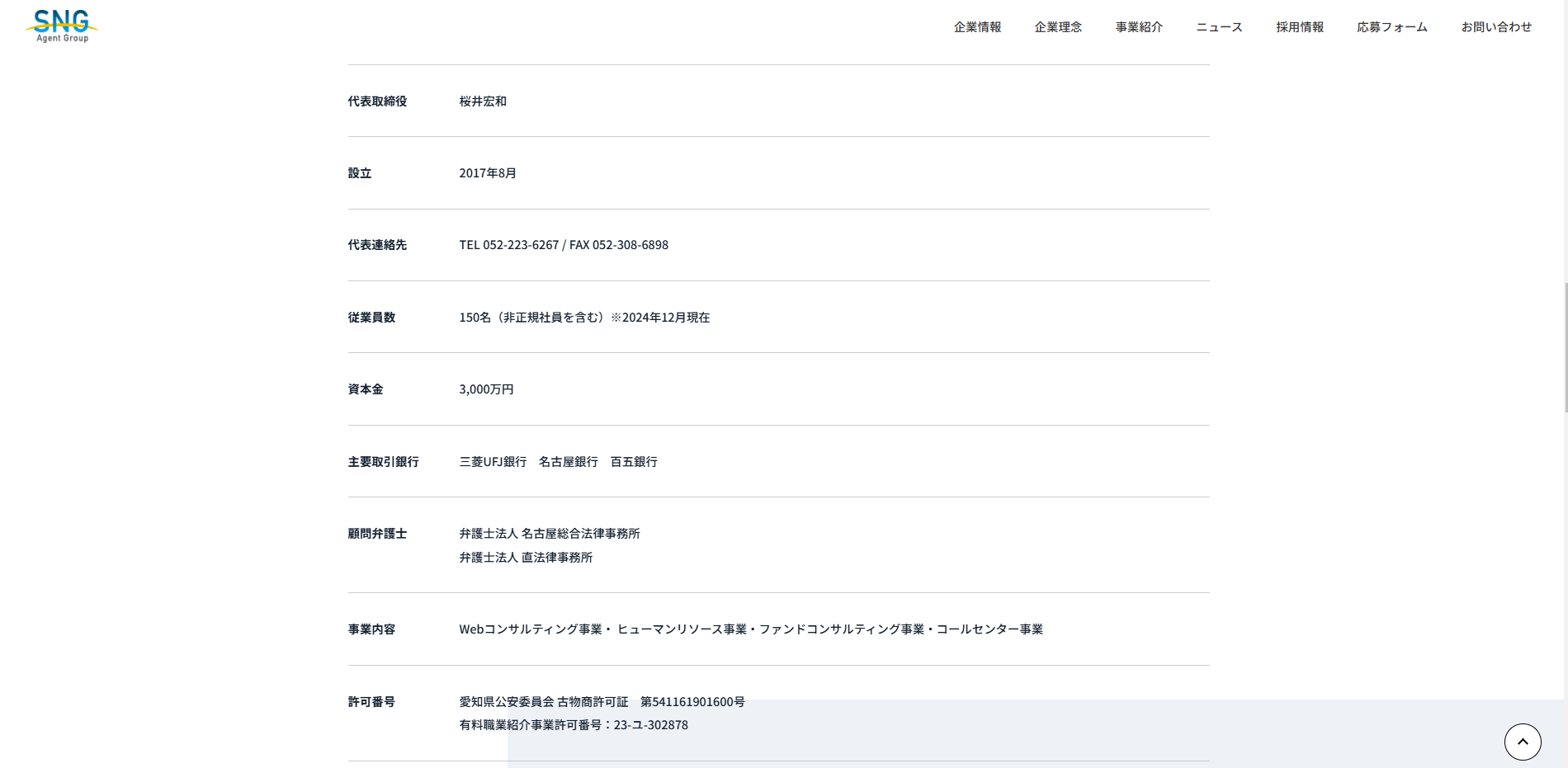Open the 採用情報 navigation link

[x=1300, y=27]
